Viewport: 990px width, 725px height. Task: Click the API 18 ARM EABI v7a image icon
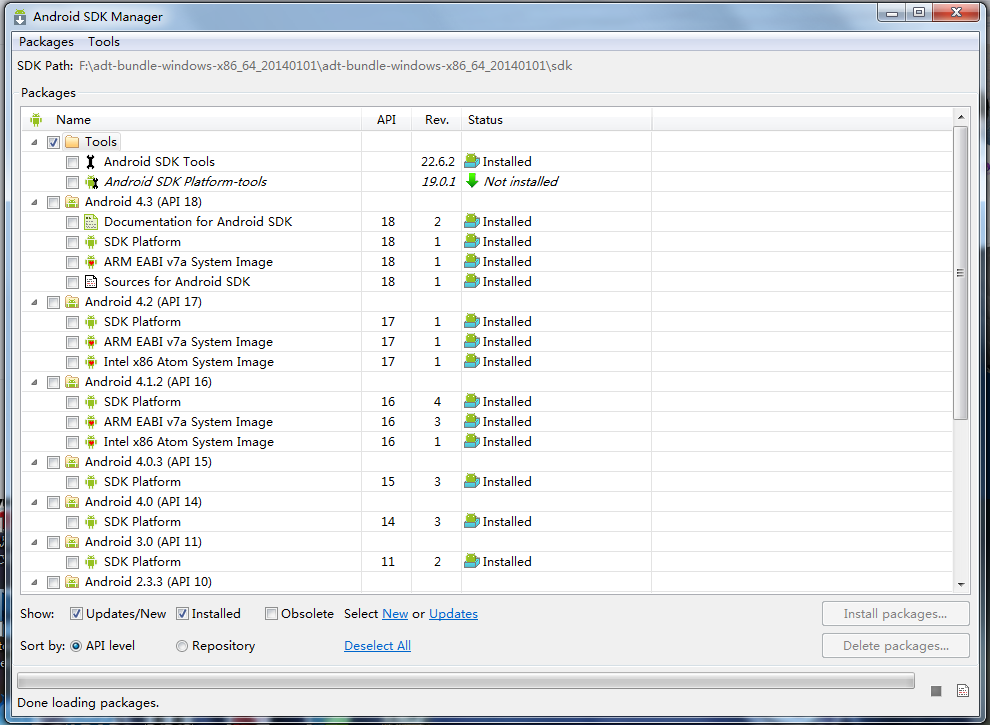point(91,262)
